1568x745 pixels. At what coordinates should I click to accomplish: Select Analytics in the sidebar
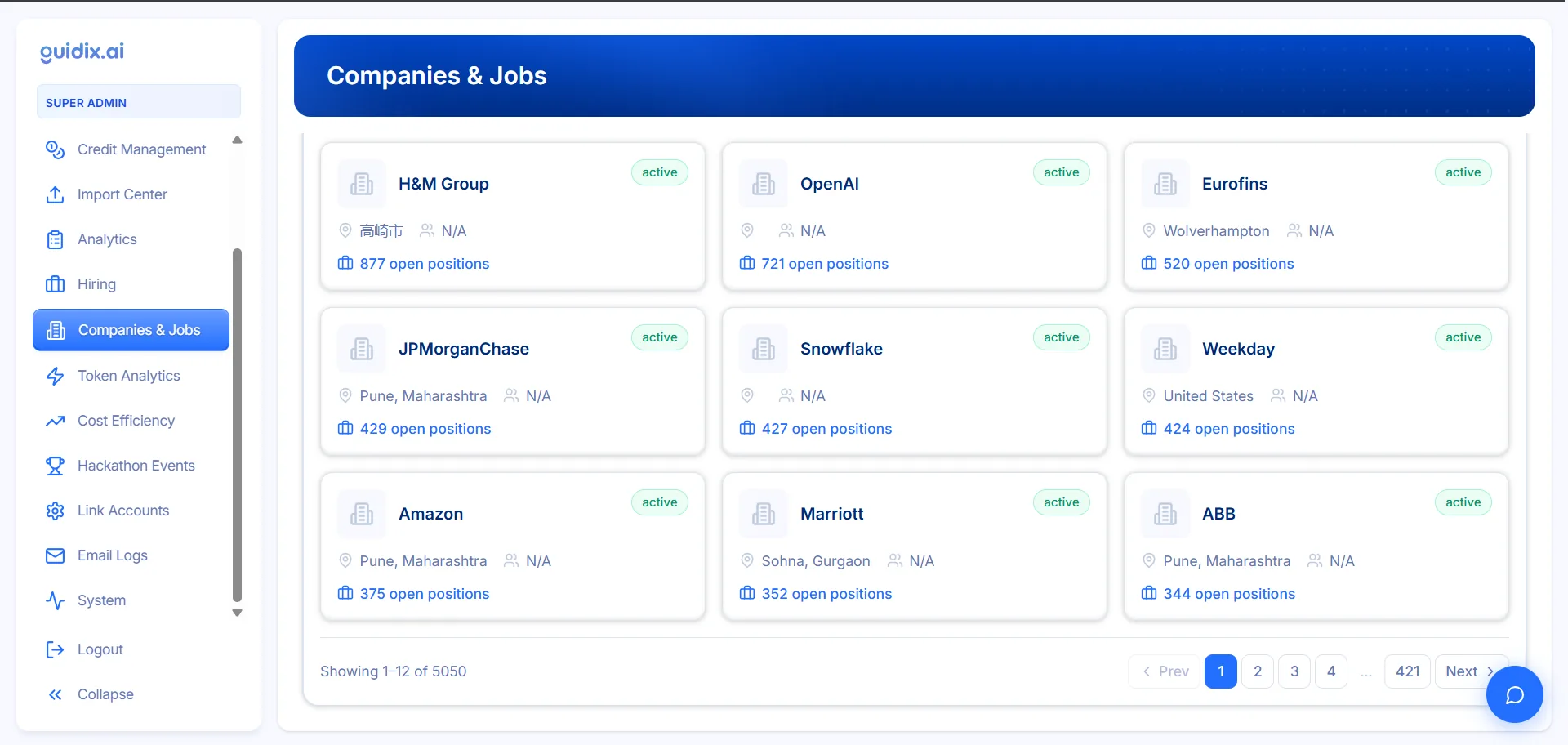point(131,239)
